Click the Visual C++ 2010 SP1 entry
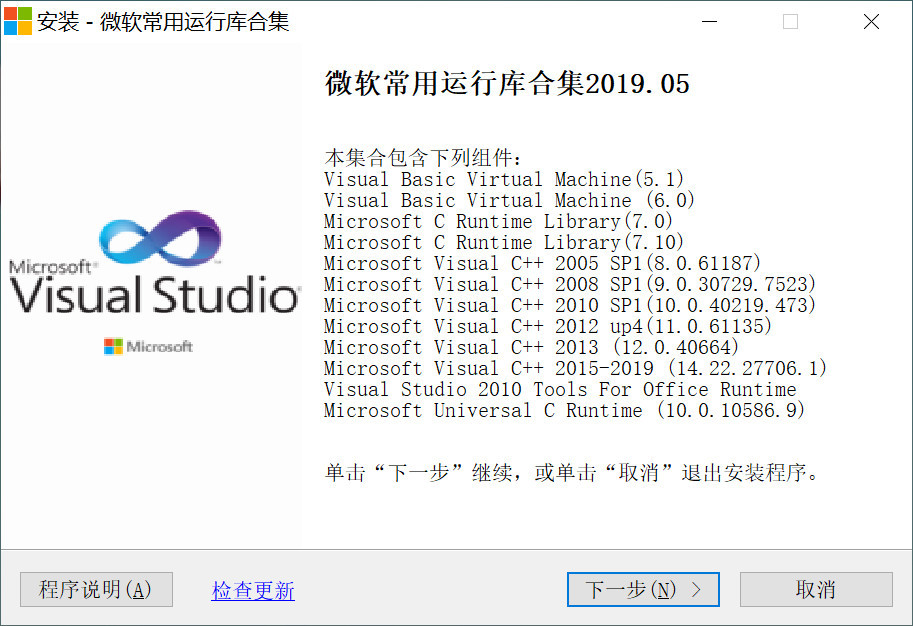 coord(570,306)
